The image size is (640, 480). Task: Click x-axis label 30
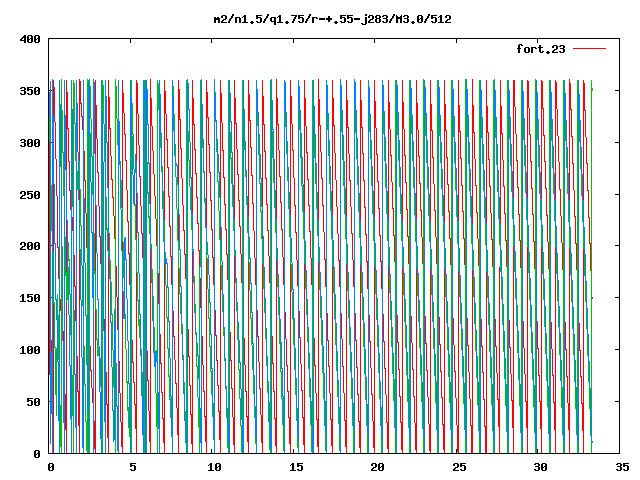coord(541,467)
